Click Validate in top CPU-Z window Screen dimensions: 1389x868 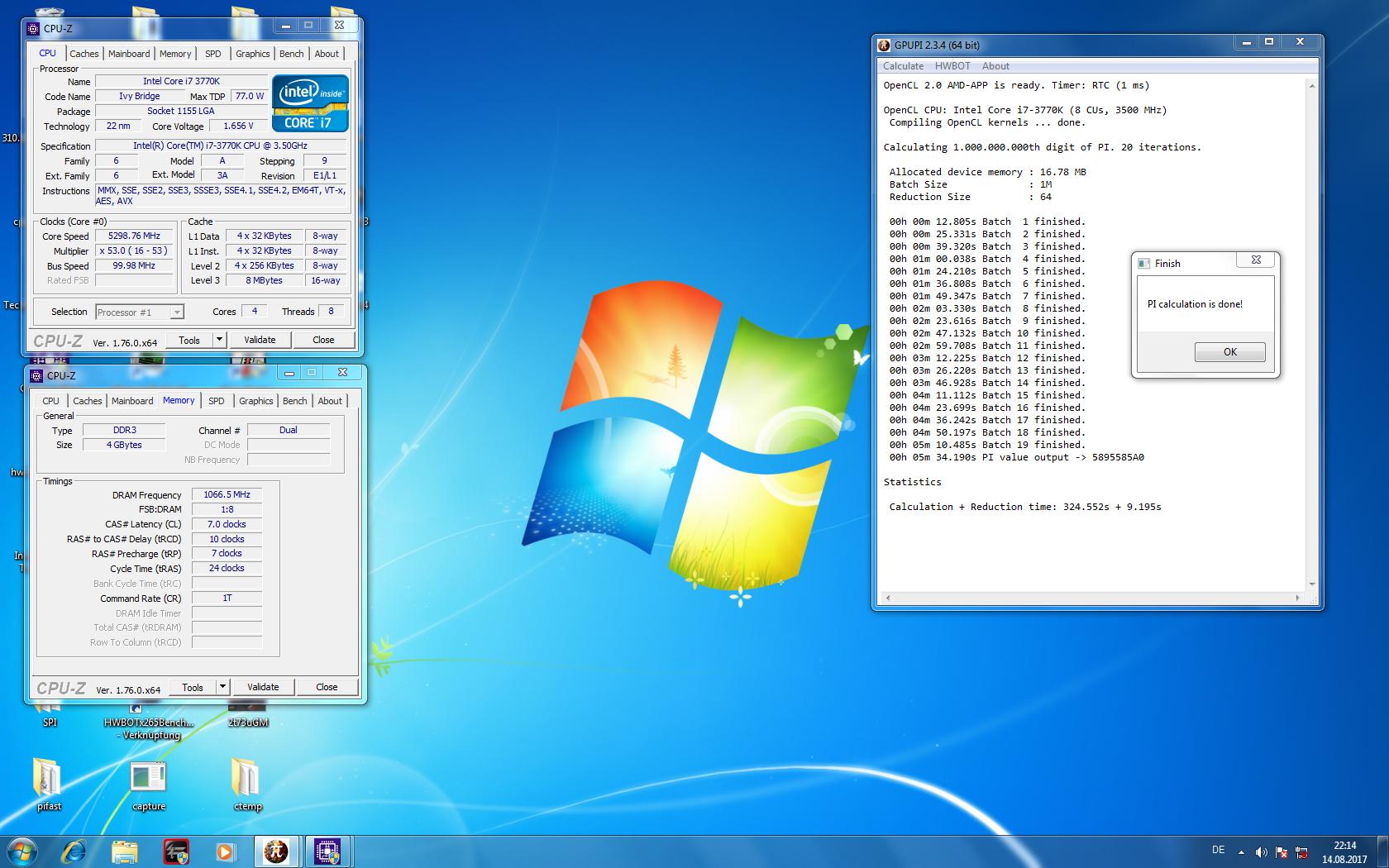tap(260, 340)
